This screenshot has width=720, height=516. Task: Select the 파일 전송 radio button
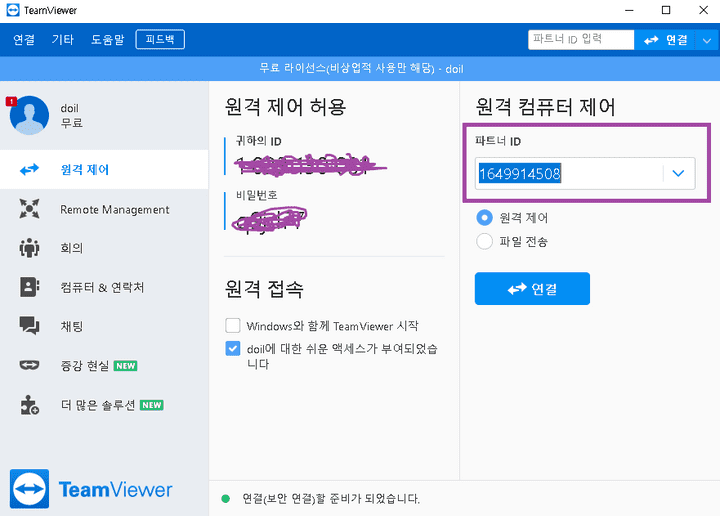484,241
